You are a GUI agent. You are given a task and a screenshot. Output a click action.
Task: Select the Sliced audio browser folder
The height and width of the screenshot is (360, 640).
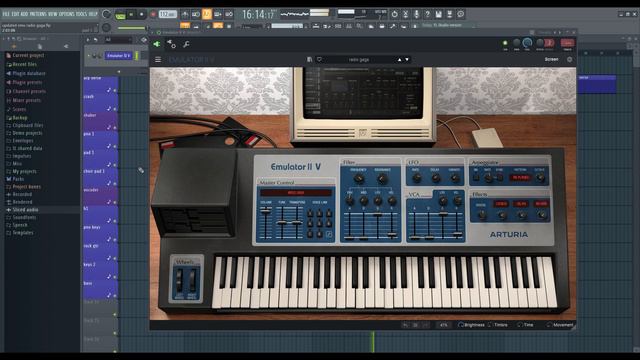[x=25, y=209]
